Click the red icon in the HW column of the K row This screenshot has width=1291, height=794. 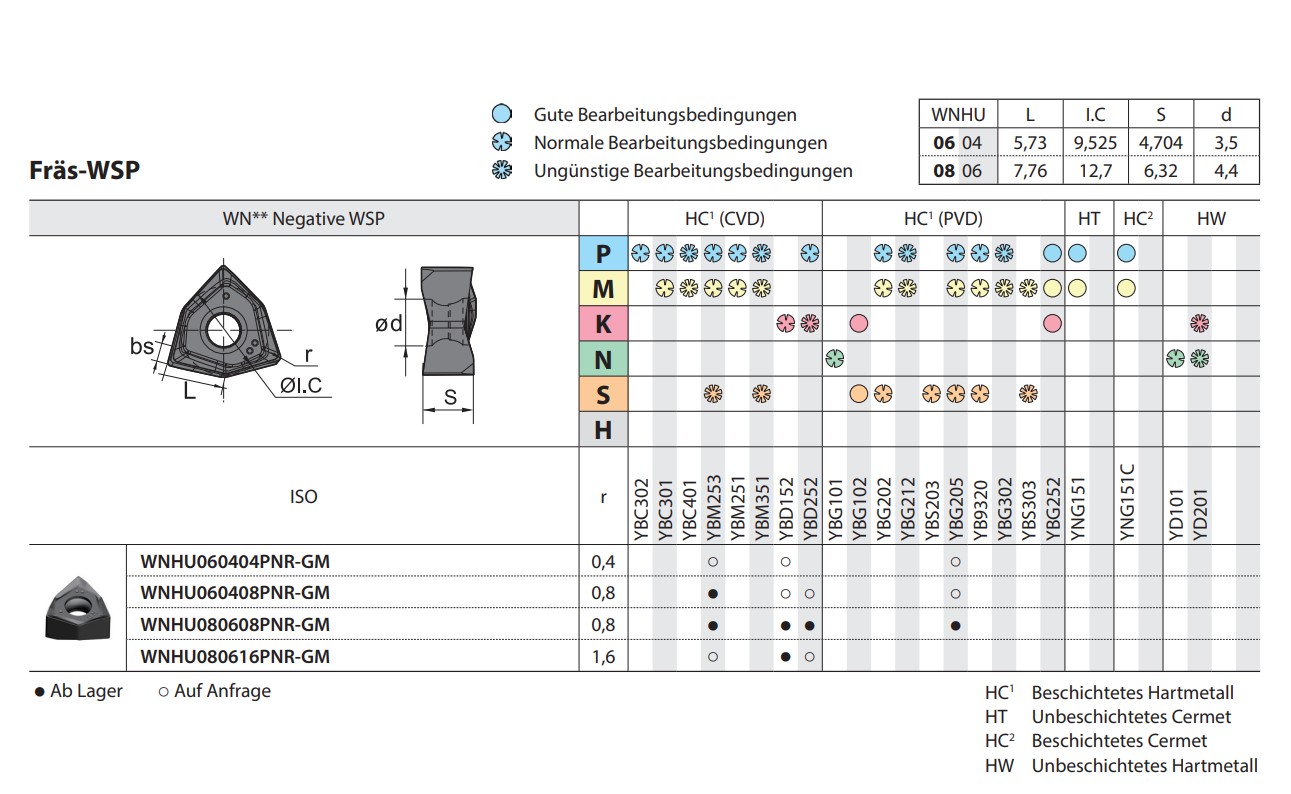1199,323
